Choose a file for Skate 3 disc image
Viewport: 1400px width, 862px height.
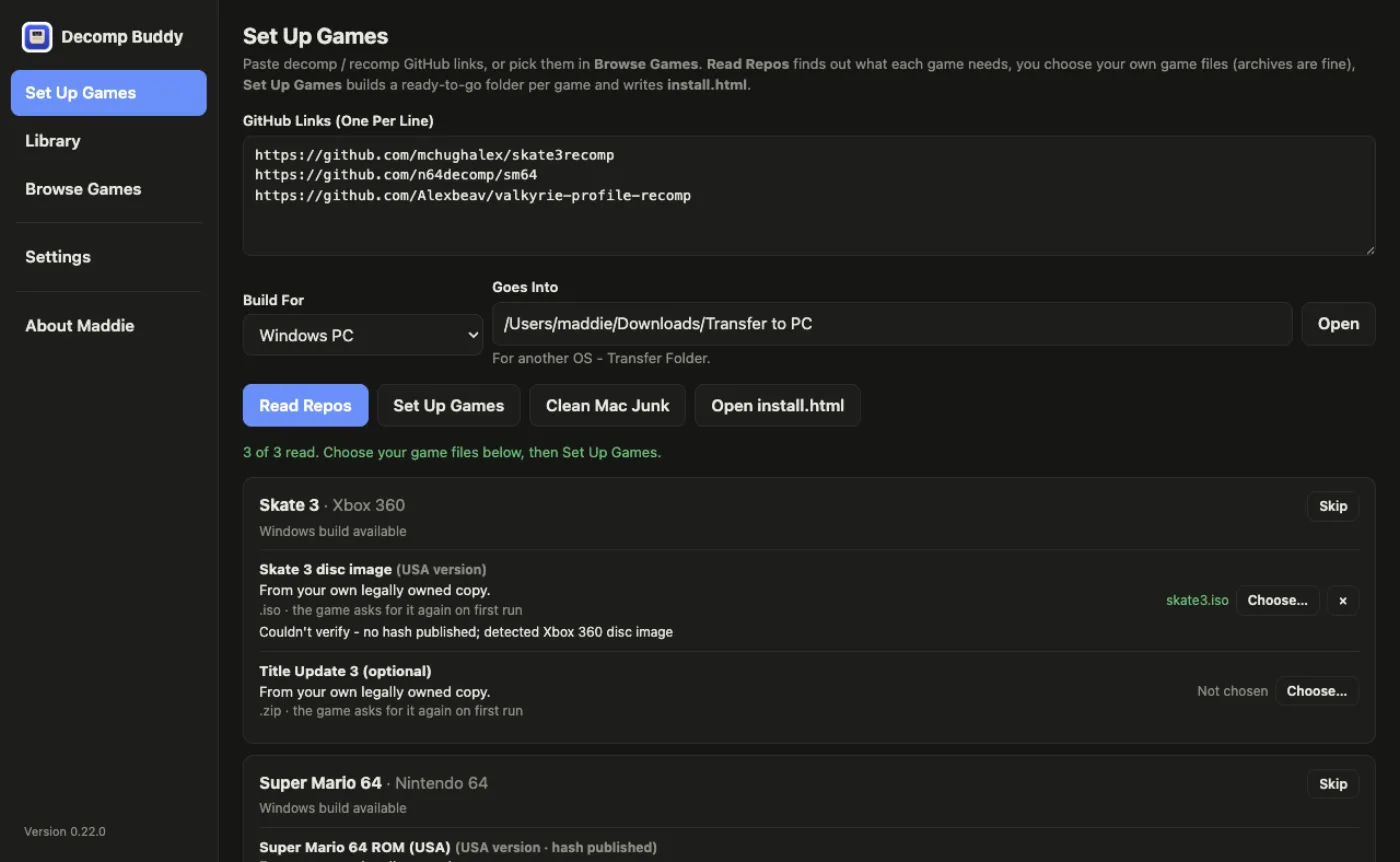point(1278,600)
